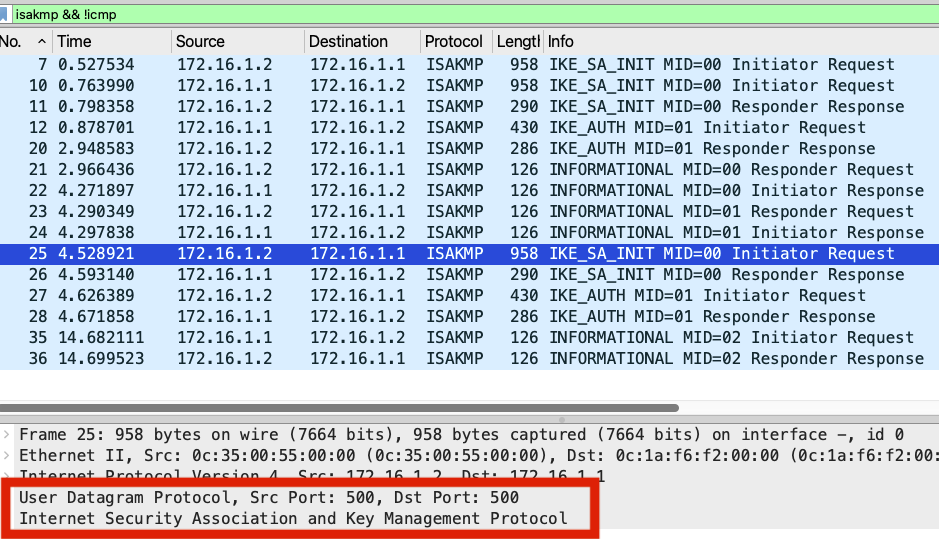Image resolution: width=939 pixels, height=539 pixels.
Task: Select packet 28 at time 4.671858
Action: click(x=470, y=317)
